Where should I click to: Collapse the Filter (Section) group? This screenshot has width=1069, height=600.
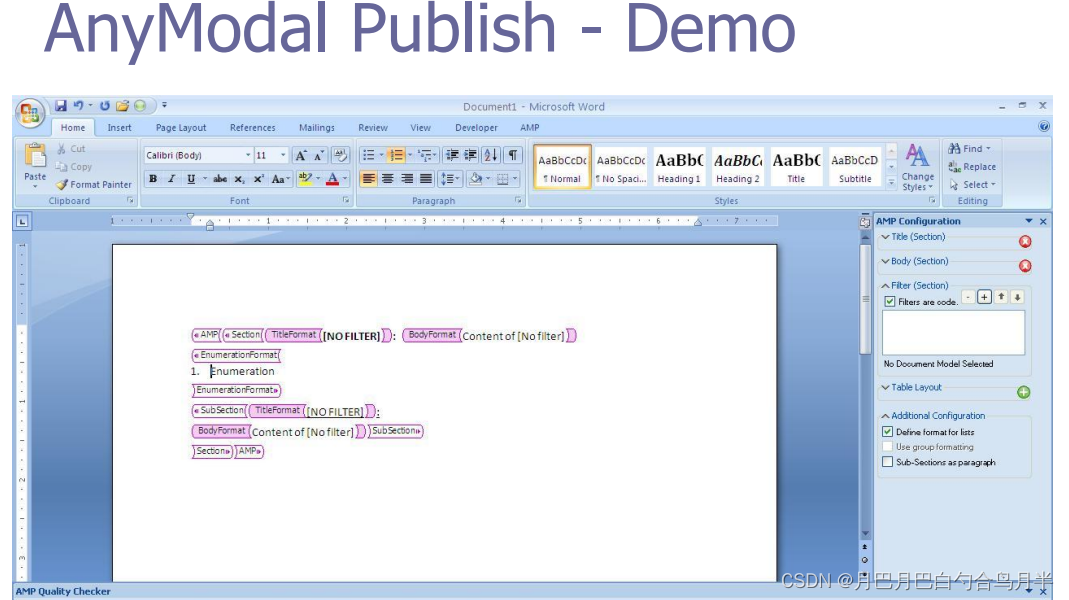pyautogui.click(x=886, y=286)
